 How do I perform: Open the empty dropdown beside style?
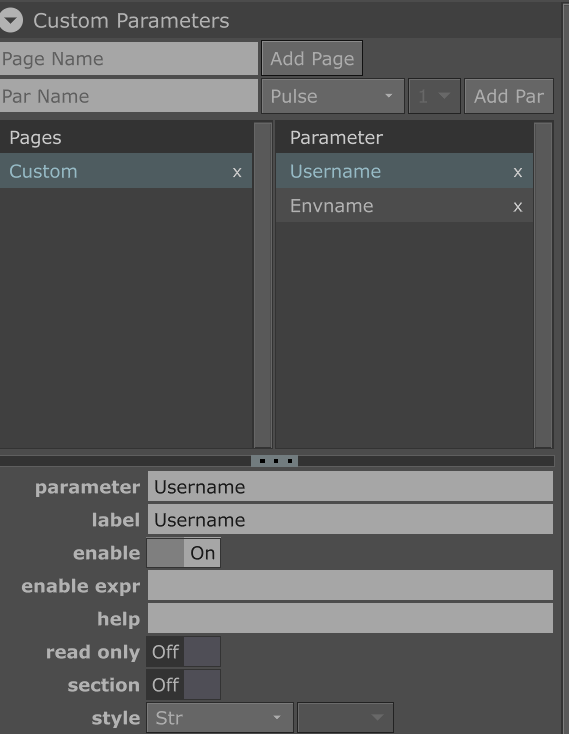(x=345, y=718)
